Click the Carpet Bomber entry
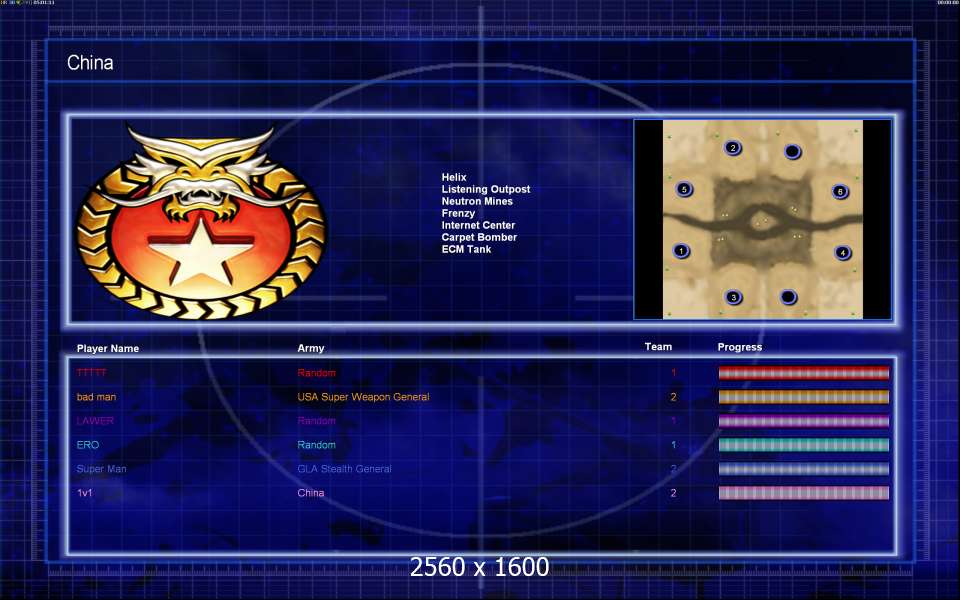 click(x=479, y=237)
